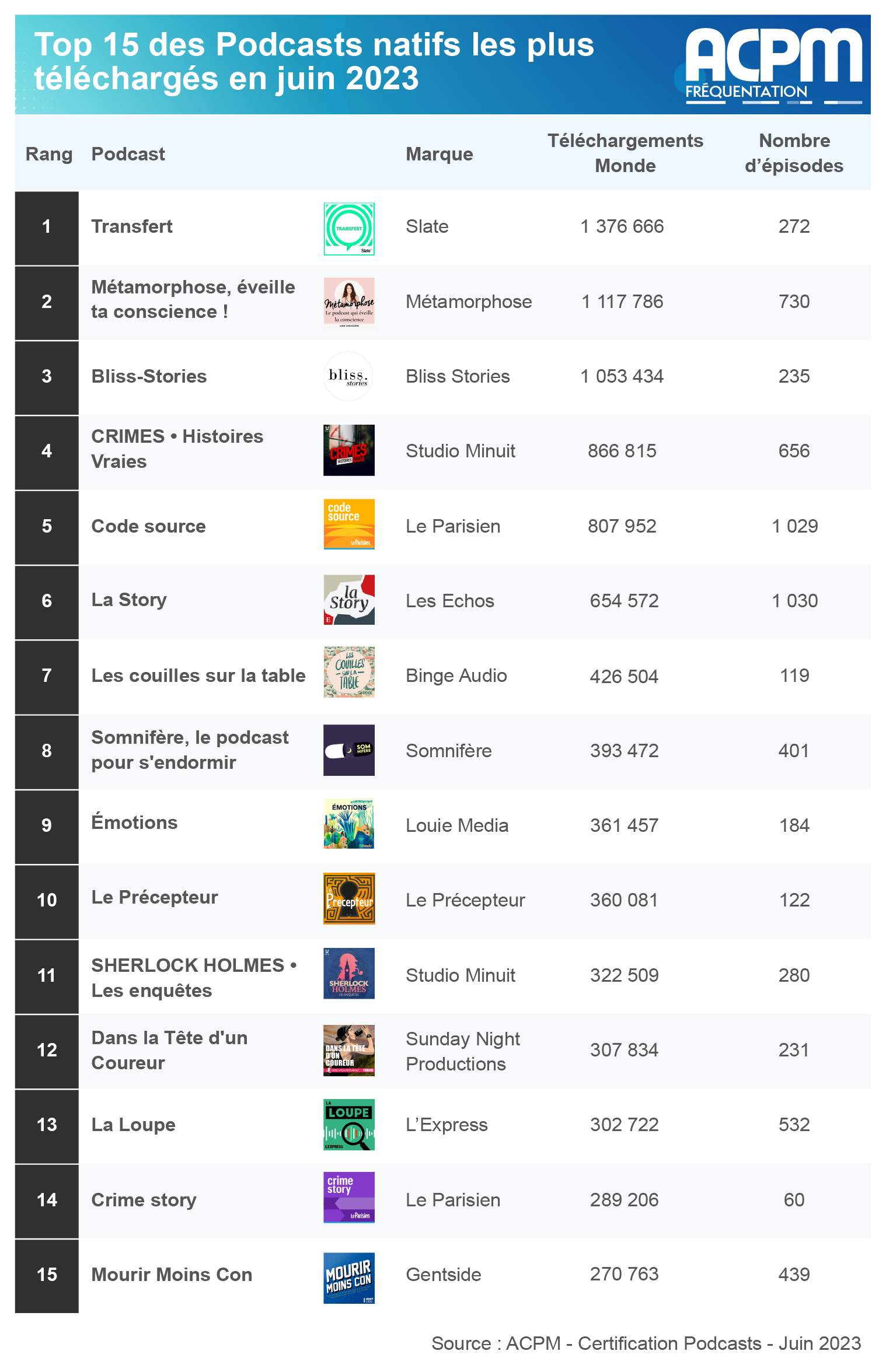886x1372 pixels.
Task: Click the Émotions podcast title
Action: tap(134, 822)
